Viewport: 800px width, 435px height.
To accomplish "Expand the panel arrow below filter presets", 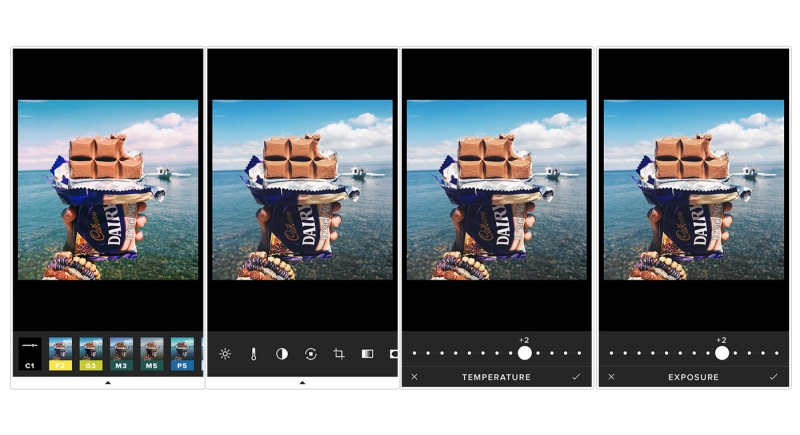I will point(108,383).
